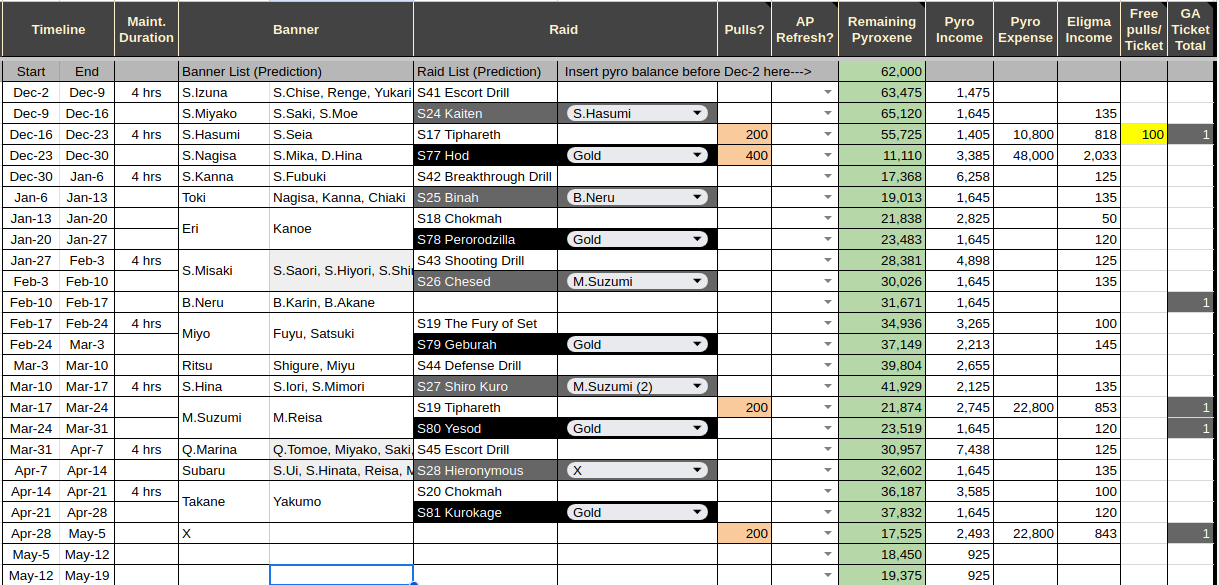
Task: Click the Eligma Income cell showing 2,033
Action: click(1088, 155)
